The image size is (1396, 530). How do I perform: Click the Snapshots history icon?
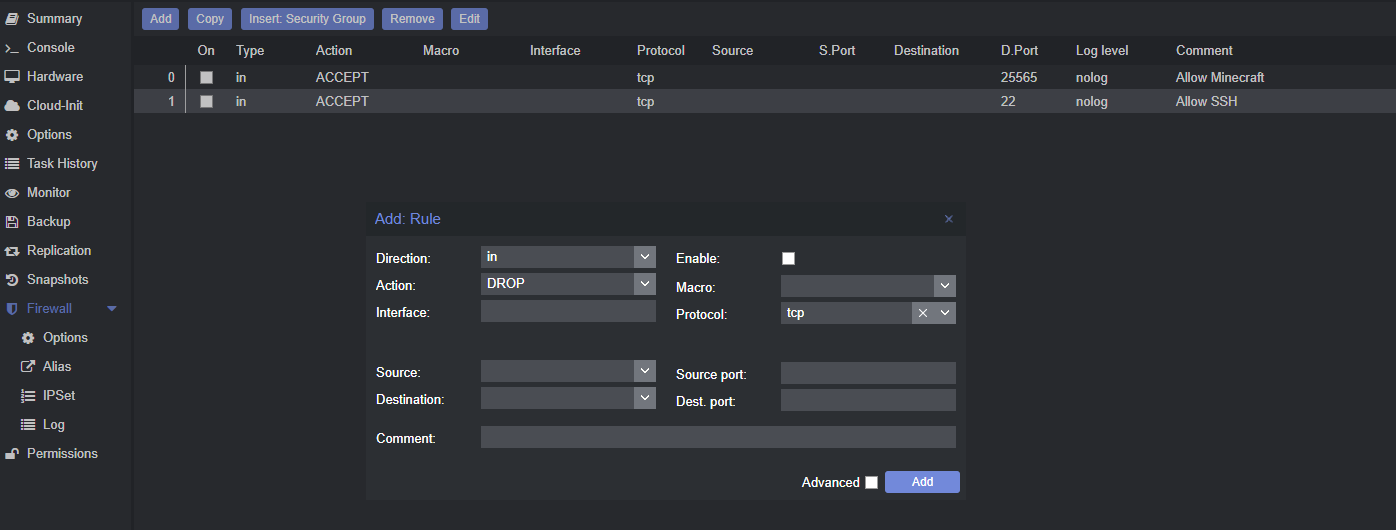(x=12, y=280)
